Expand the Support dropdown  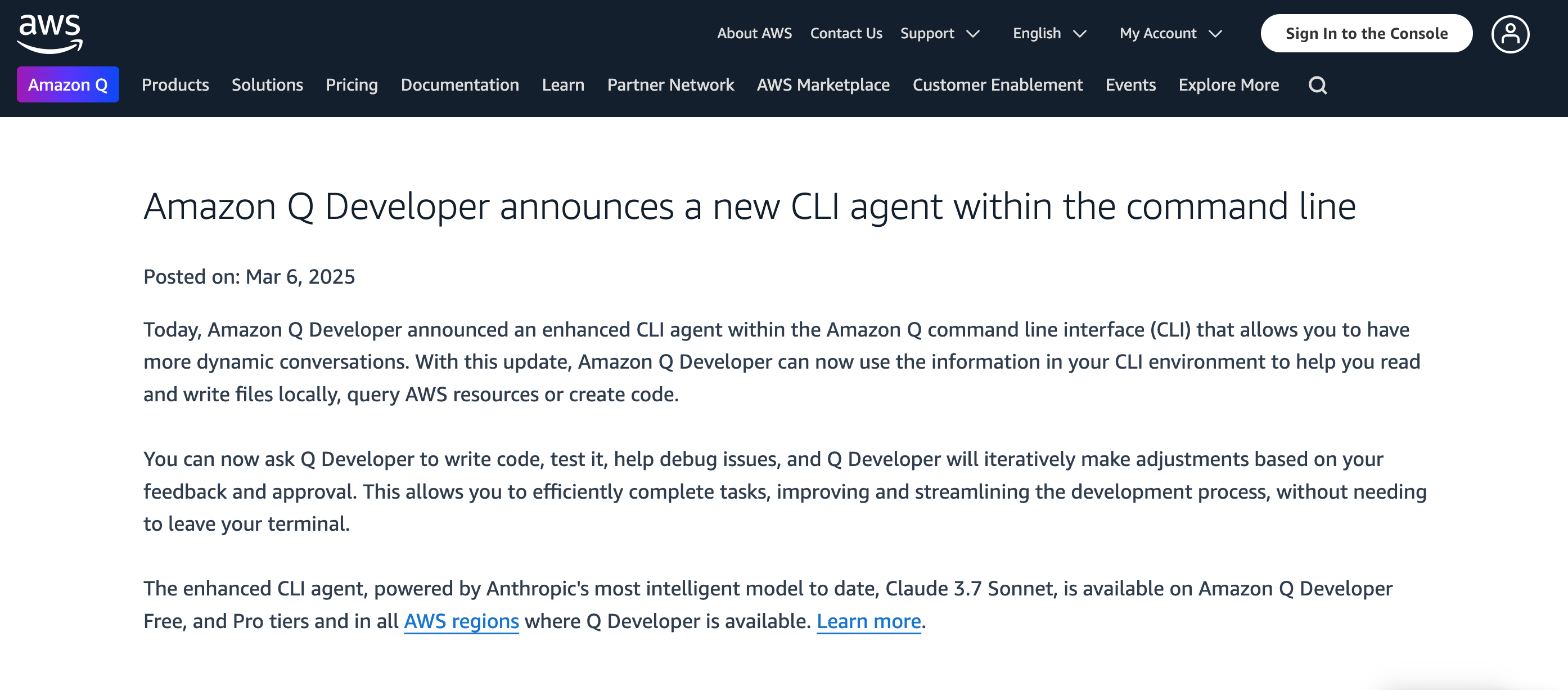940,34
